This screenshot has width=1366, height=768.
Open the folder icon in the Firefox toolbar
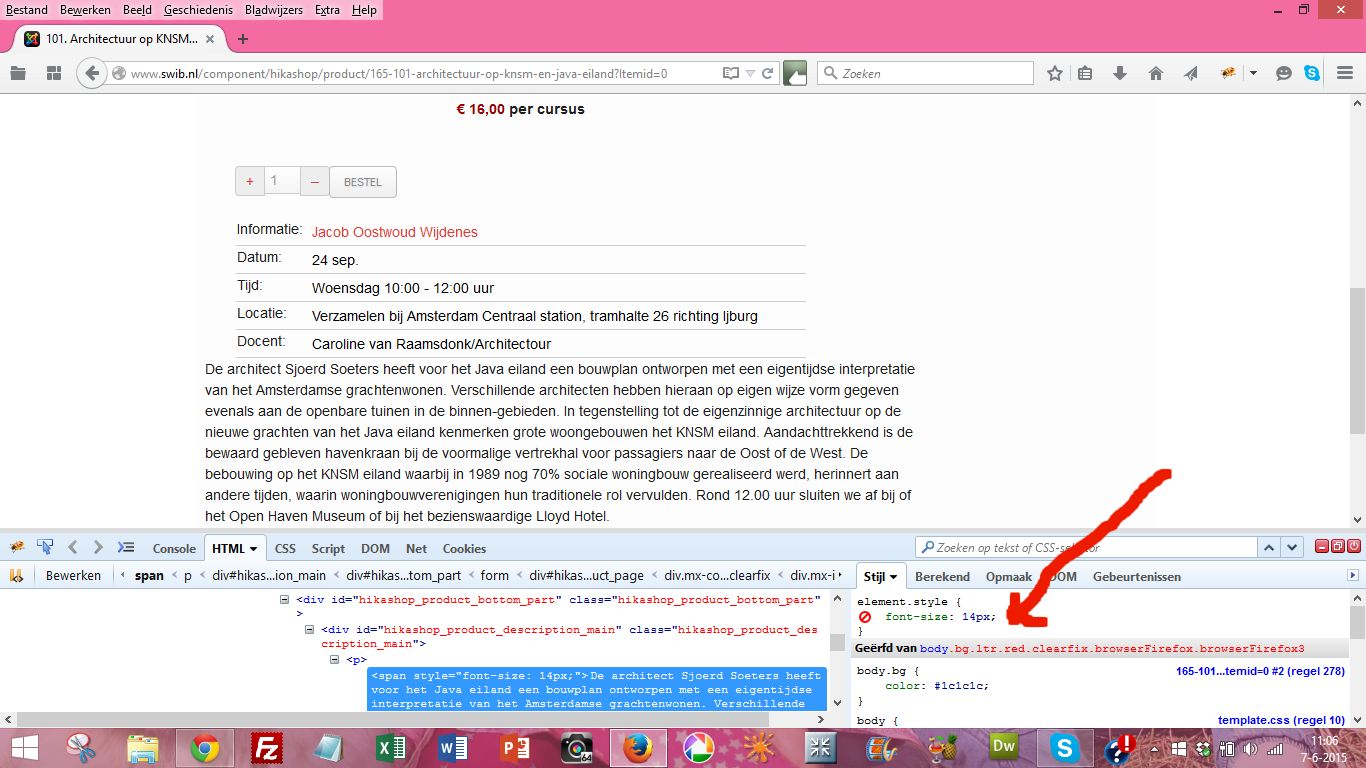18,73
